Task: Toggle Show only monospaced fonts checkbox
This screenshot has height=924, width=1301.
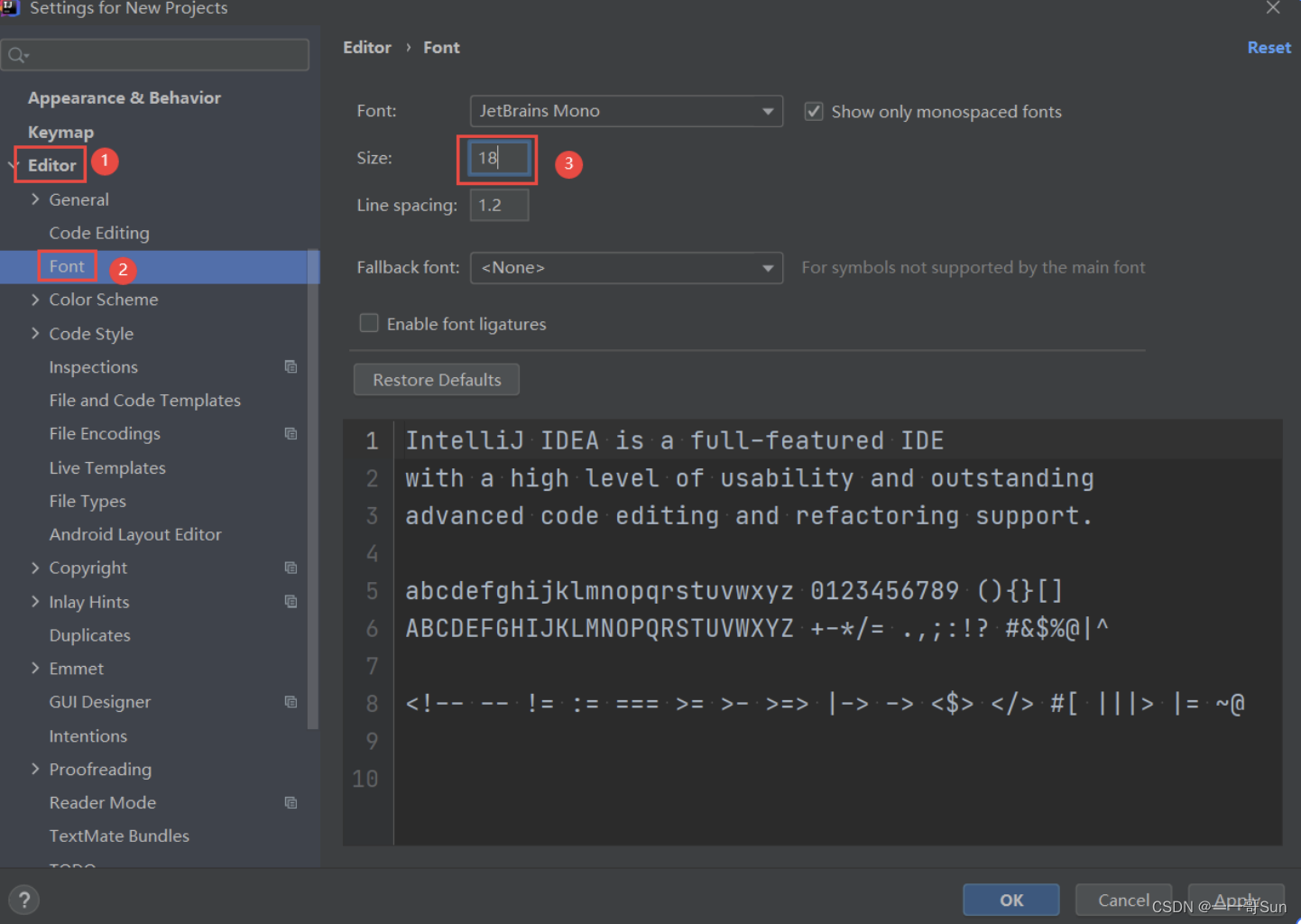Action: [x=814, y=111]
